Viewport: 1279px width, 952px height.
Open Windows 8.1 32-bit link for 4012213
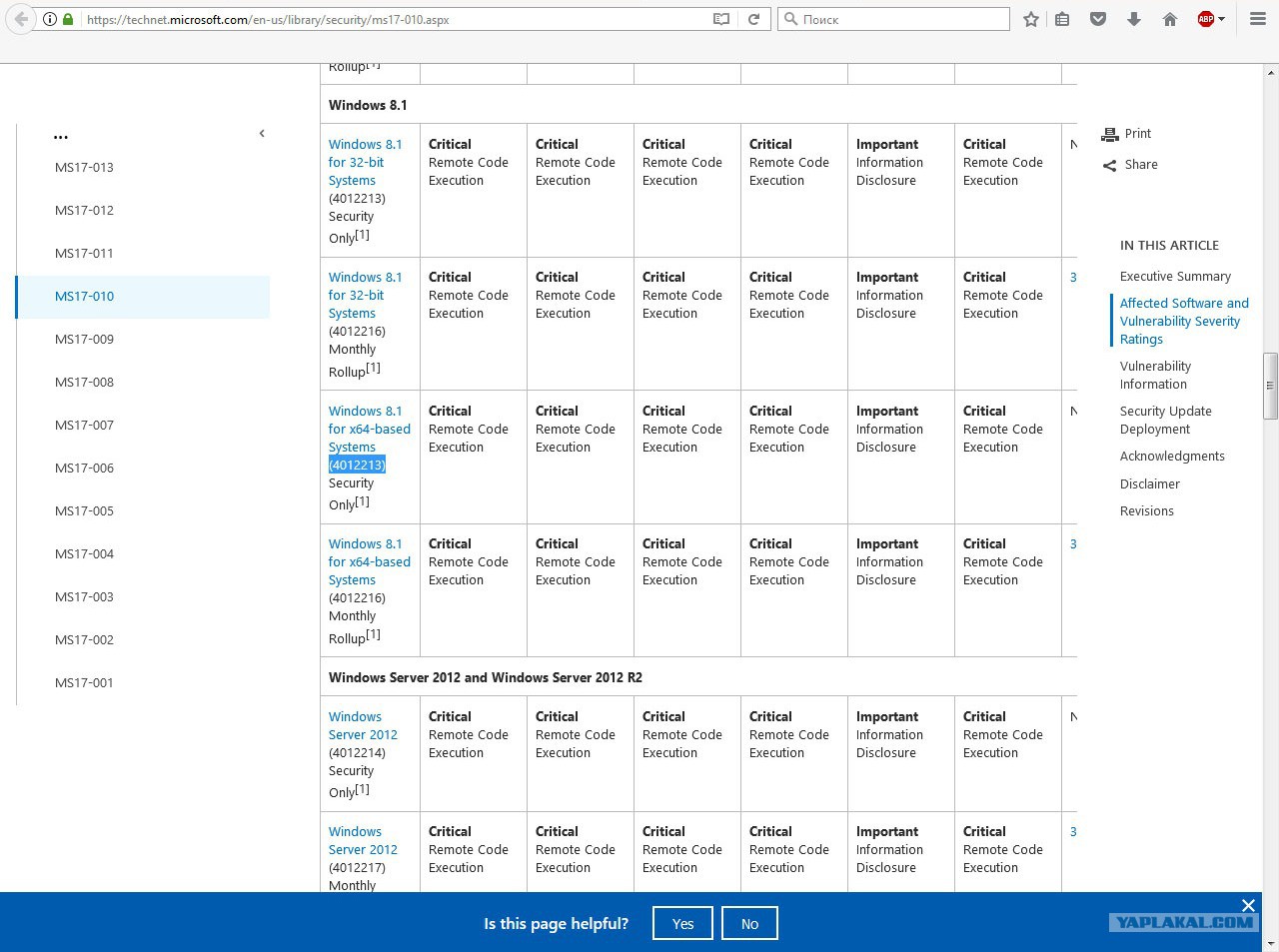pyautogui.click(x=365, y=162)
